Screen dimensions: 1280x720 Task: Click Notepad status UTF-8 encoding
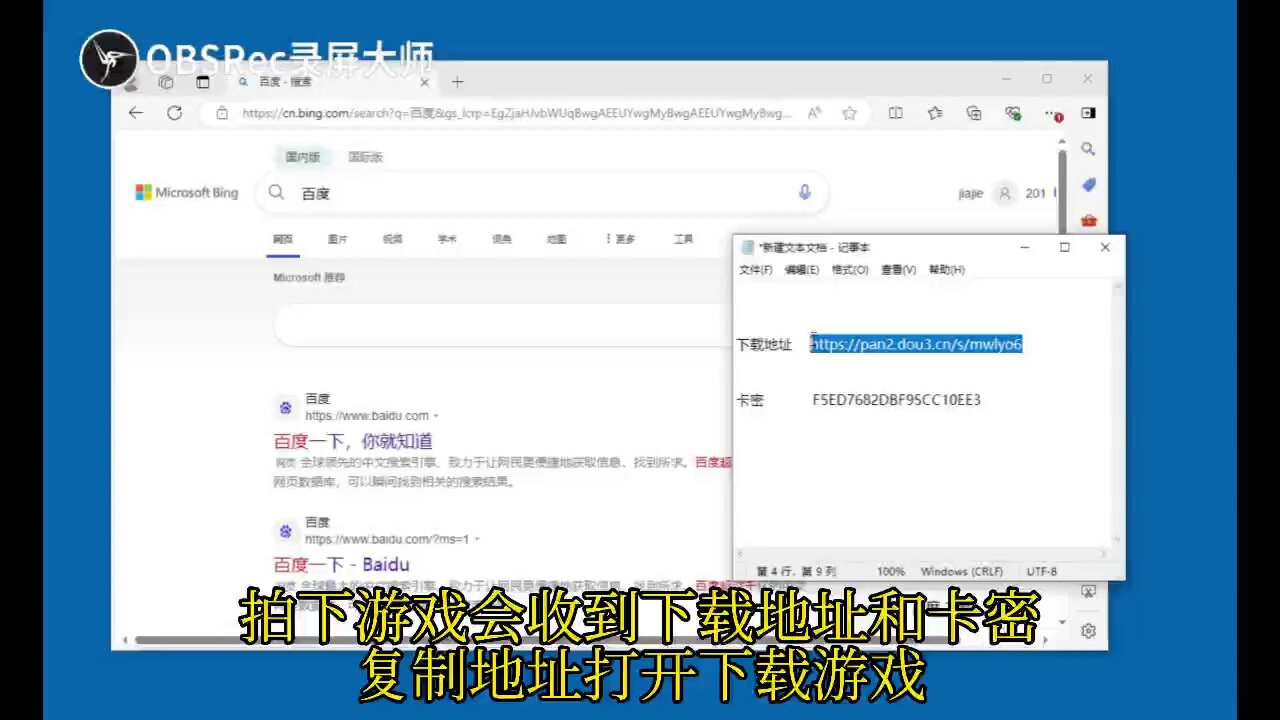pos(1042,571)
